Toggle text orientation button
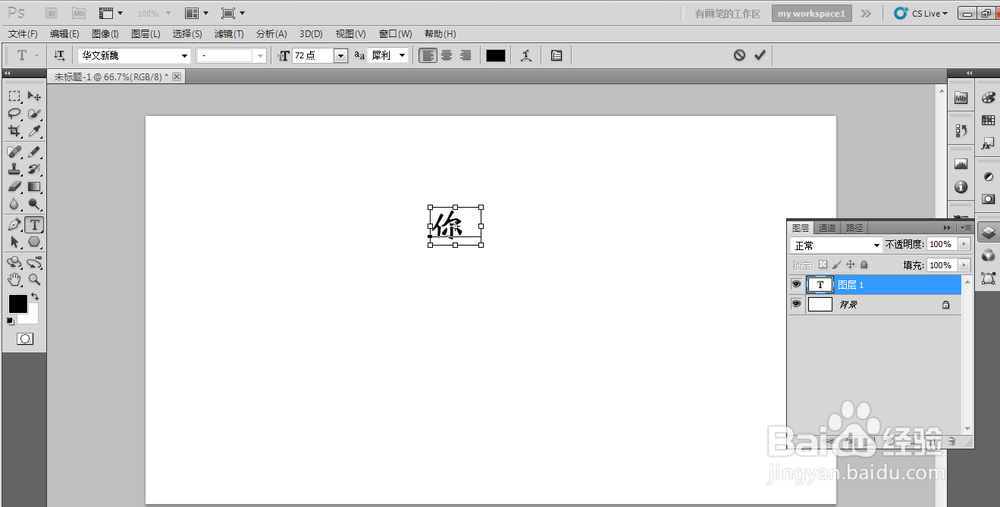This screenshot has width=1000, height=507. tap(59, 55)
